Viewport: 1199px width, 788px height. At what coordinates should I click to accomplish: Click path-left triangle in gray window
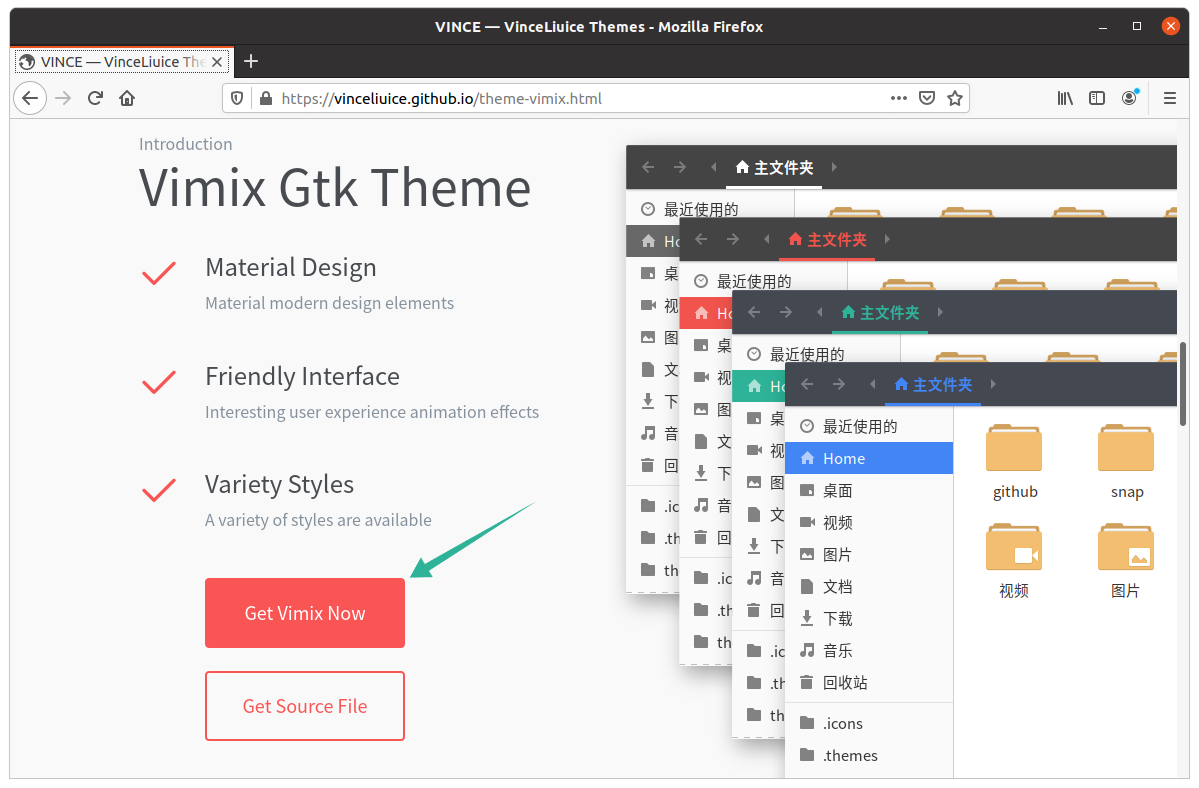(713, 167)
